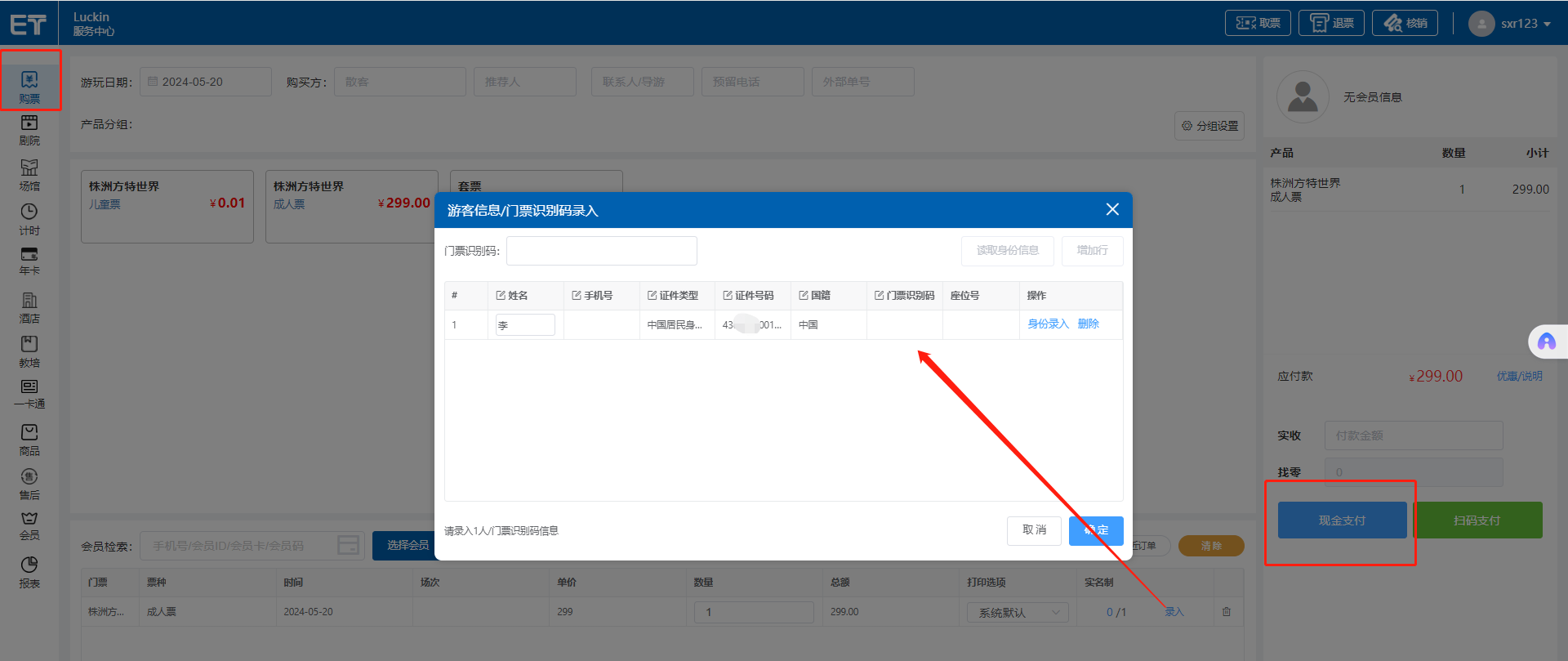Click the 取票 button in top bar
Screen dimensions: 1568x661
pyautogui.click(x=1258, y=23)
